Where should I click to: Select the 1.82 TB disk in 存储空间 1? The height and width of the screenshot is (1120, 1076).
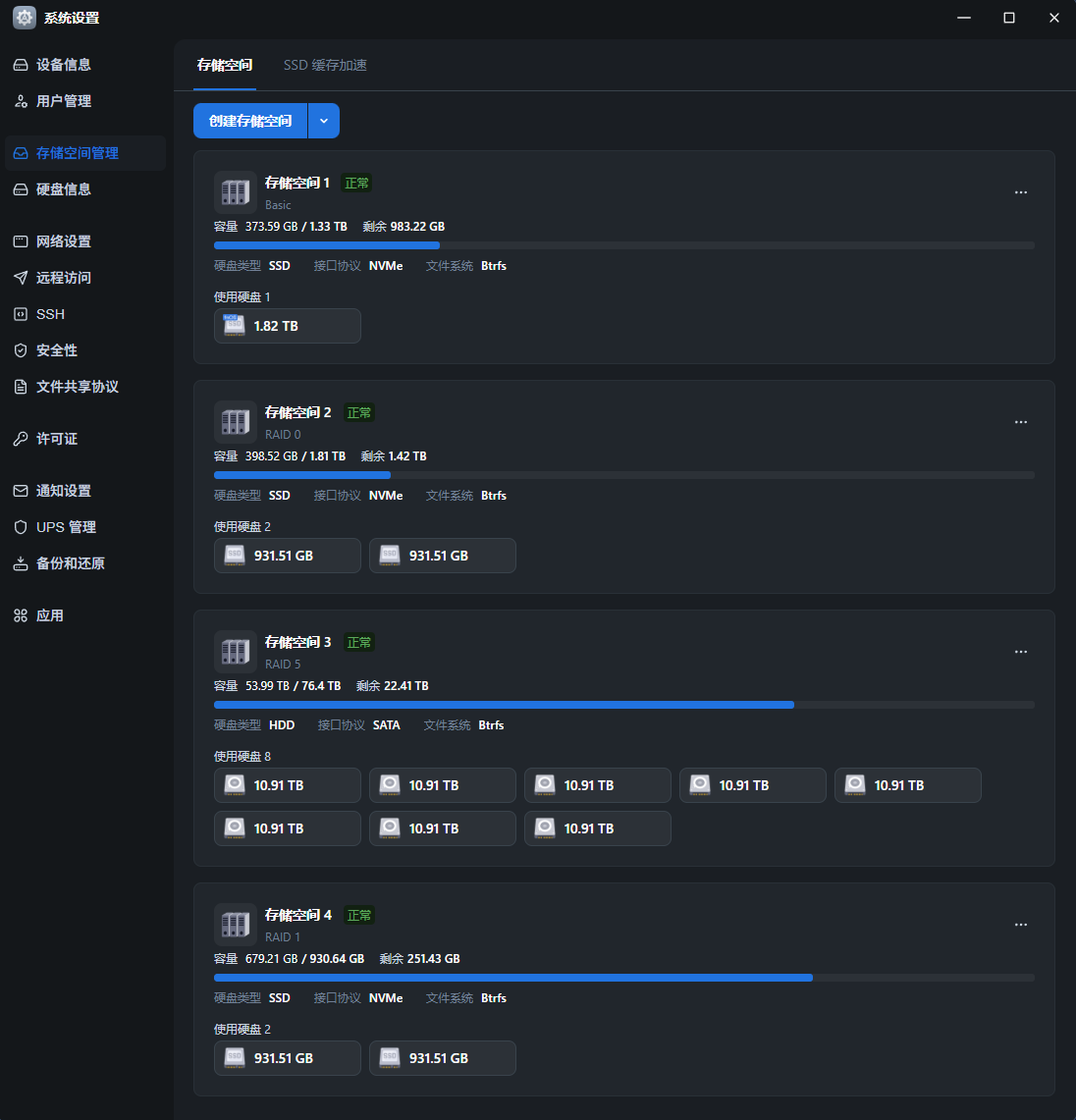pos(287,325)
